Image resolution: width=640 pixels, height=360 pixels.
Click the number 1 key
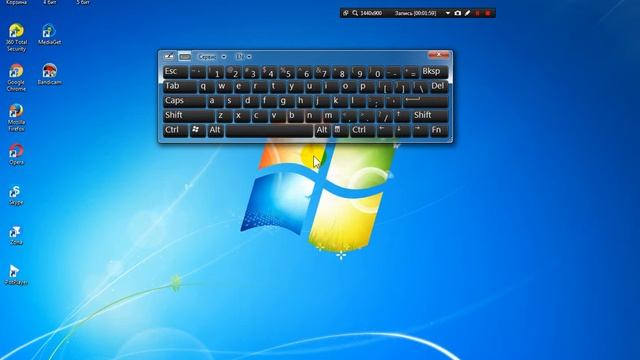(x=216, y=72)
